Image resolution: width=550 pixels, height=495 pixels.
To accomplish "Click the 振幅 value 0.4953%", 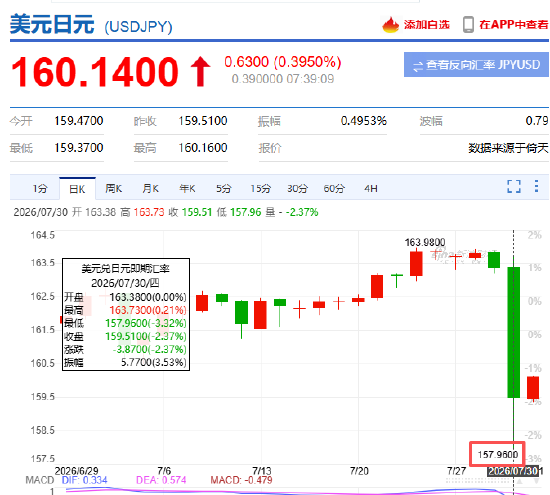I will coord(364,121).
